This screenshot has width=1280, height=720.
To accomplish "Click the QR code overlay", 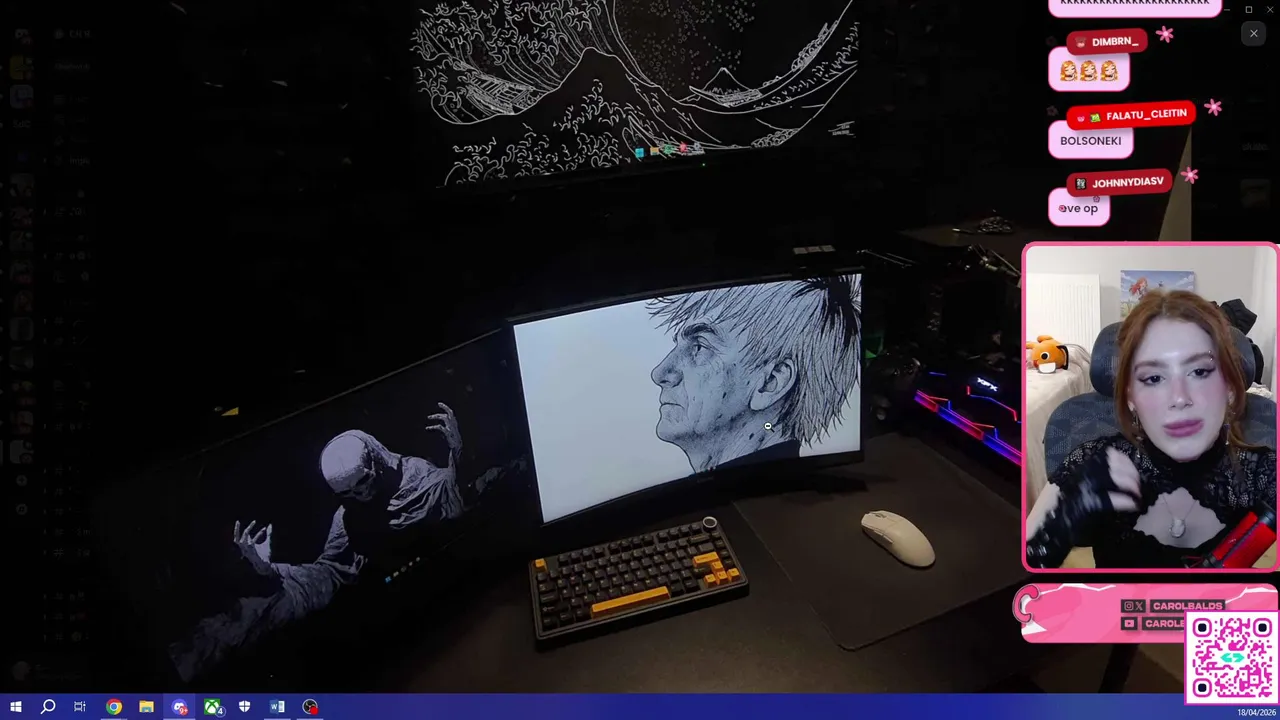I will click(x=1232, y=658).
